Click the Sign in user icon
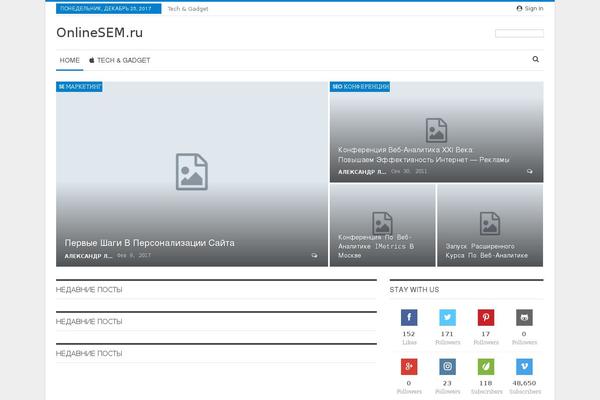Image resolution: width=600 pixels, height=400 pixels. point(519,8)
